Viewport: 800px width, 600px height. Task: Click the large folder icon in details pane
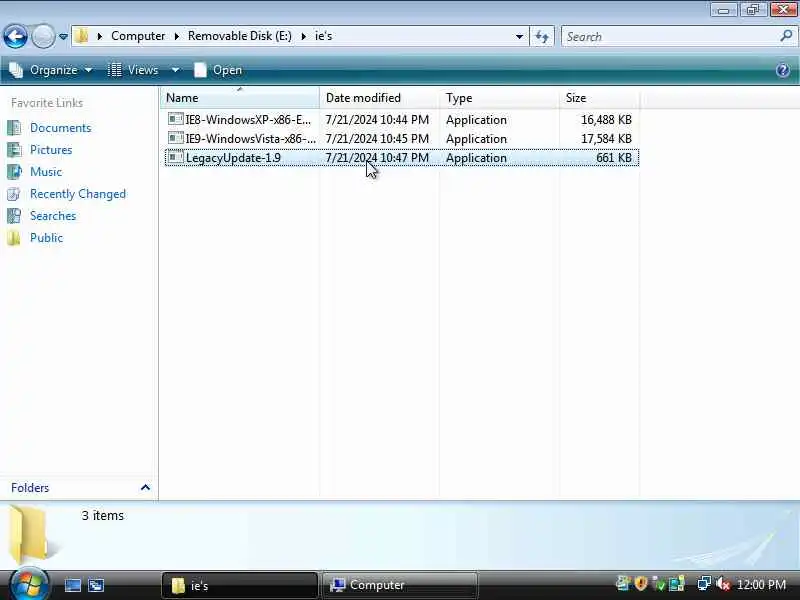point(32,533)
